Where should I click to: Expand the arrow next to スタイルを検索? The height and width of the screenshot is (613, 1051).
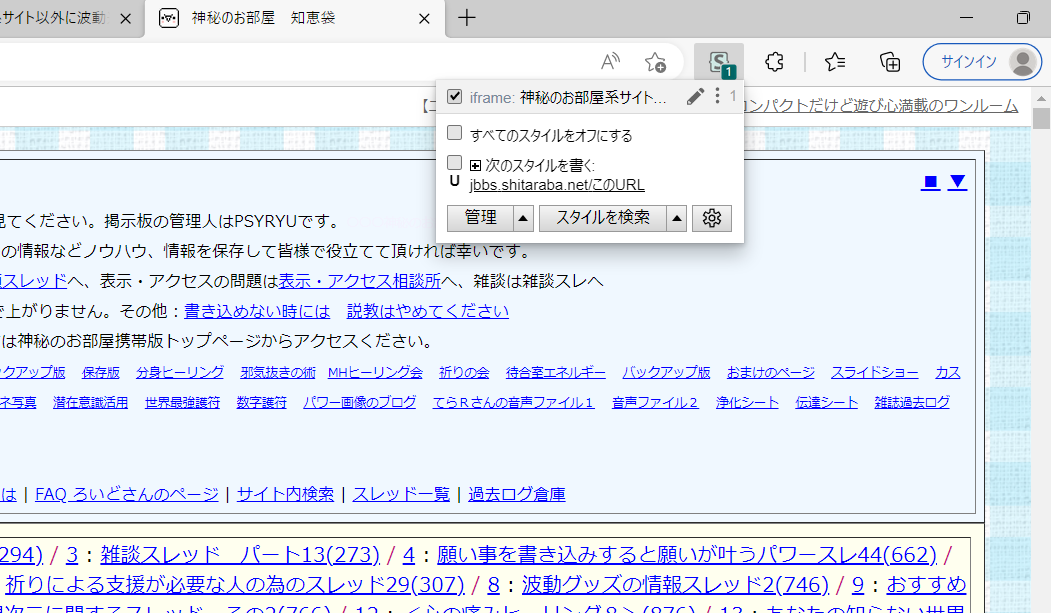(x=677, y=218)
